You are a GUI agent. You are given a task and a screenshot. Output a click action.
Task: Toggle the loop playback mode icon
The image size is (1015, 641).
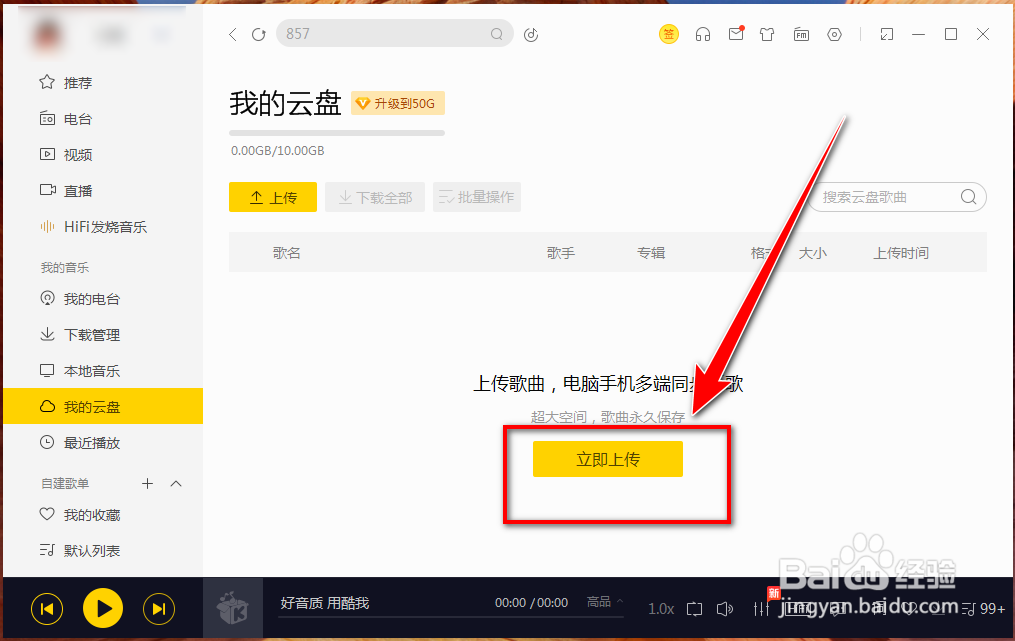pyautogui.click(x=694, y=608)
